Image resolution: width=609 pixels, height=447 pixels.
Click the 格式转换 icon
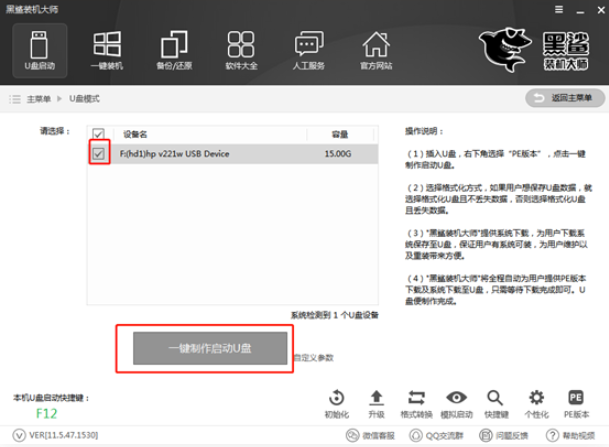(416, 404)
